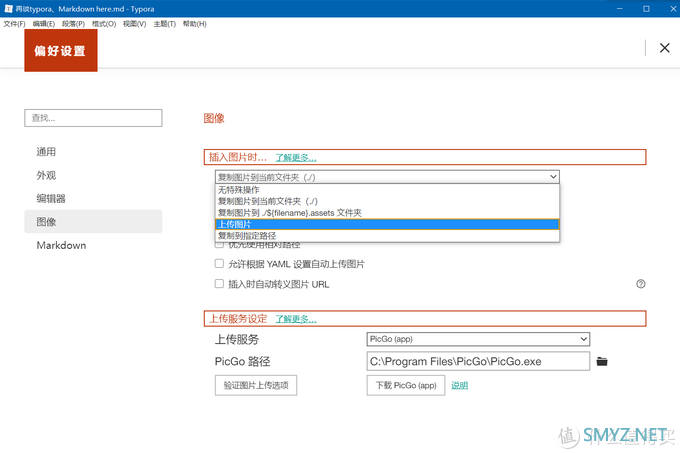The width and height of the screenshot is (680, 454).
Task: Toggle 插入时自动转义图片 URL checkbox
Action: click(219, 284)
